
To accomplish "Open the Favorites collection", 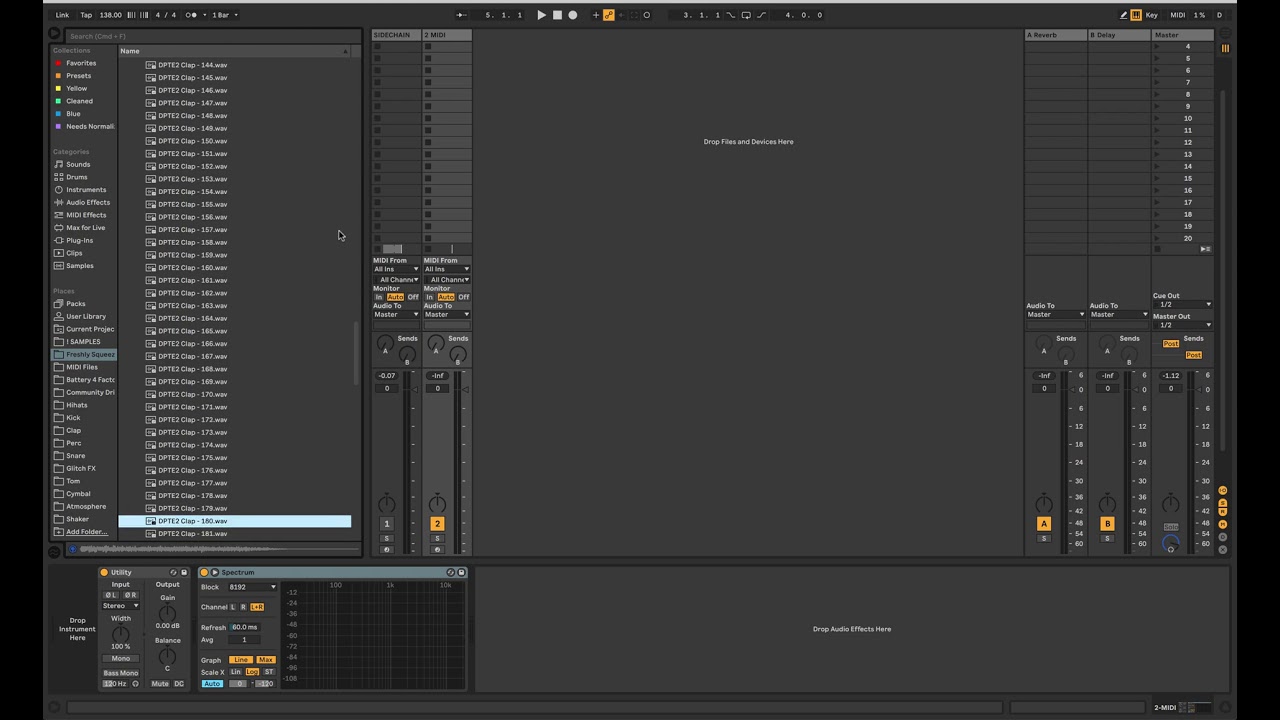I will click(81, 63).
